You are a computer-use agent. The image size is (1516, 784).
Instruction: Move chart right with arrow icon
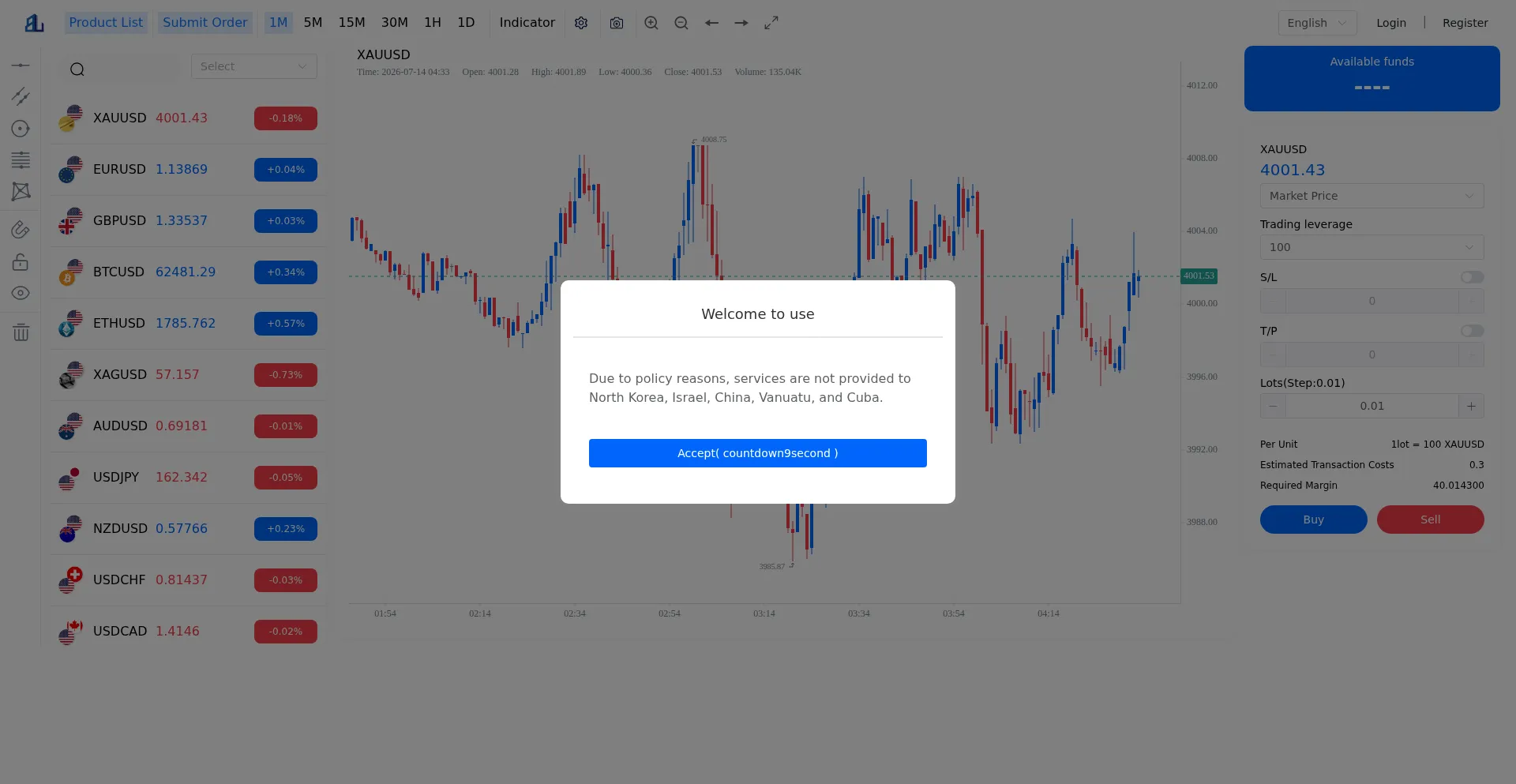[741, 23]
